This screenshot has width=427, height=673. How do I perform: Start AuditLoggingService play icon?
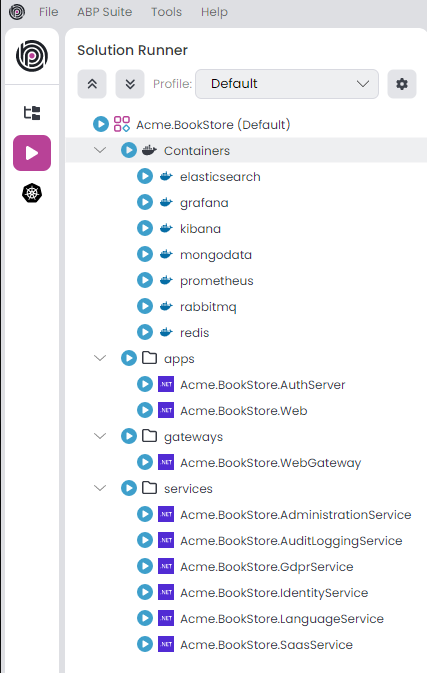[x=145, y=540]
